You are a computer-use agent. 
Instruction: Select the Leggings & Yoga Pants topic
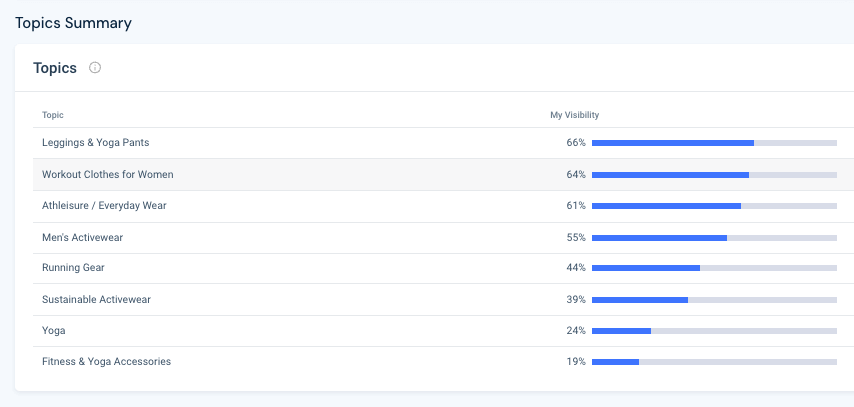(x=95, y=143)
